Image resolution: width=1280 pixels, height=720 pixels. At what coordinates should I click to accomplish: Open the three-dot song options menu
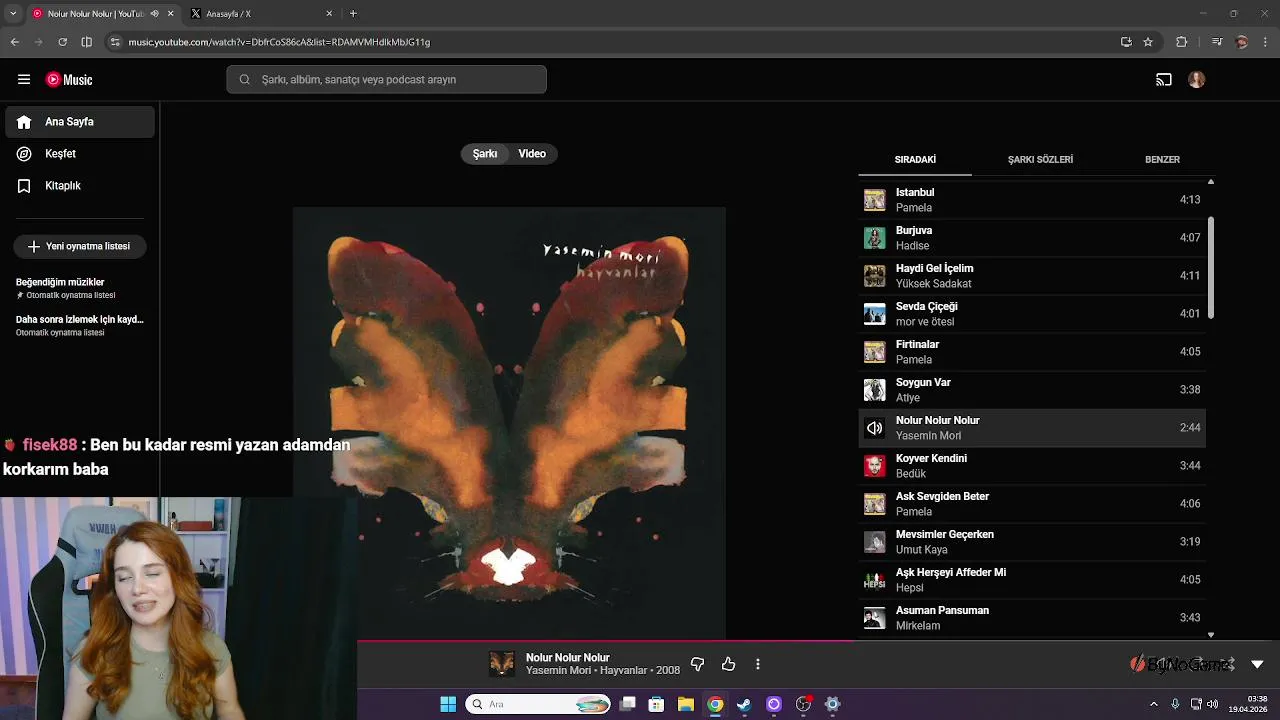point(758,664)
